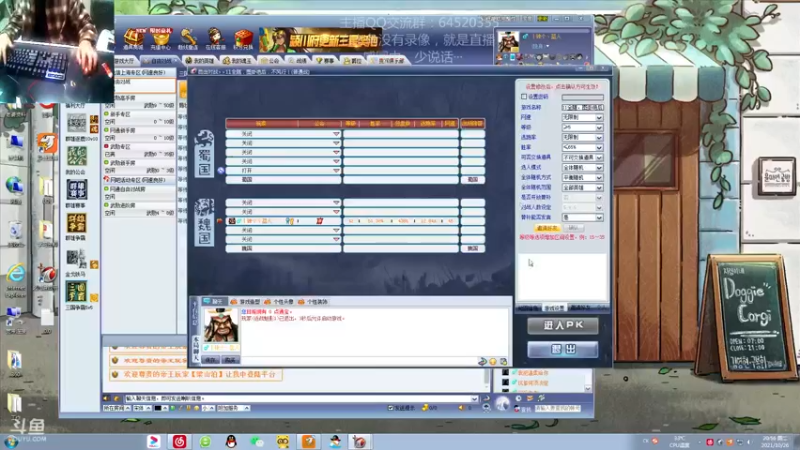
Task: Click the QQ penguin icon in taskbar
Action: click(231, 441)
